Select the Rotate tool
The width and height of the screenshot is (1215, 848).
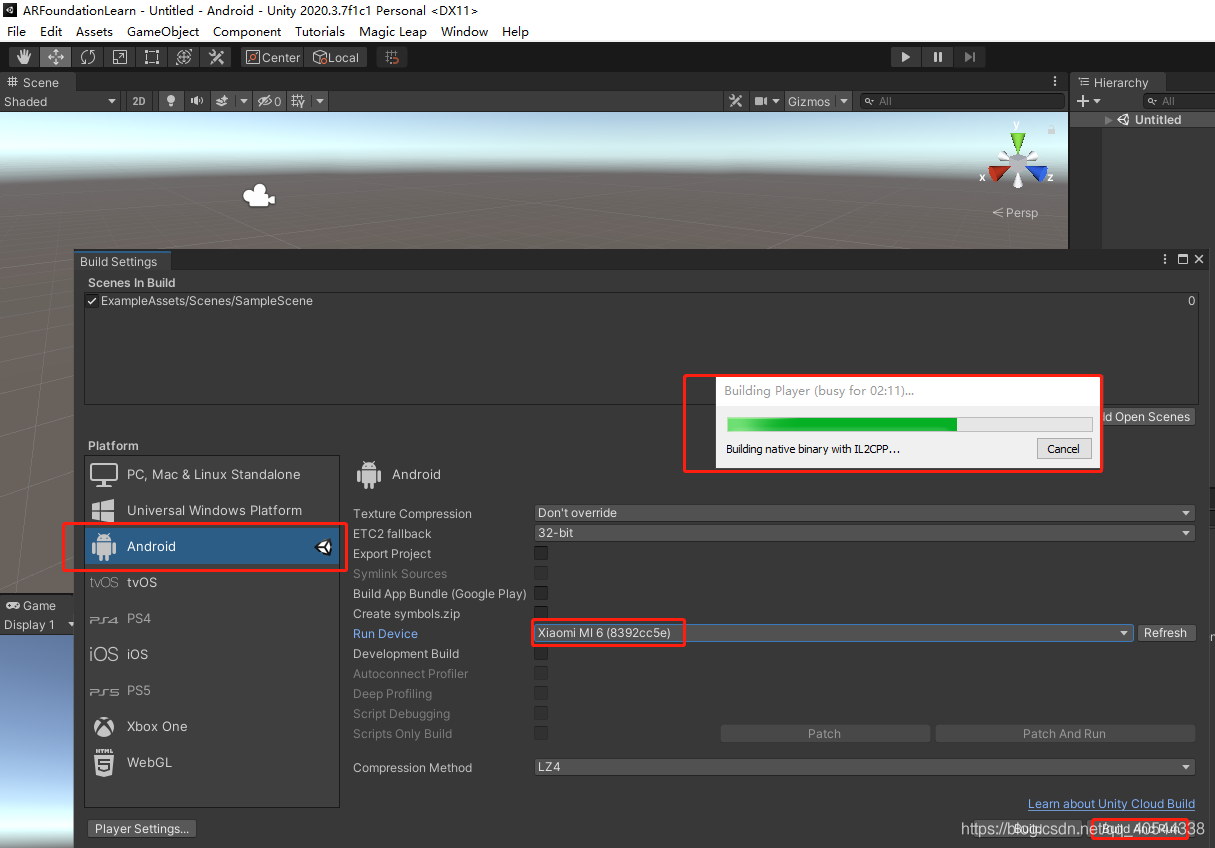click(88, 57)
